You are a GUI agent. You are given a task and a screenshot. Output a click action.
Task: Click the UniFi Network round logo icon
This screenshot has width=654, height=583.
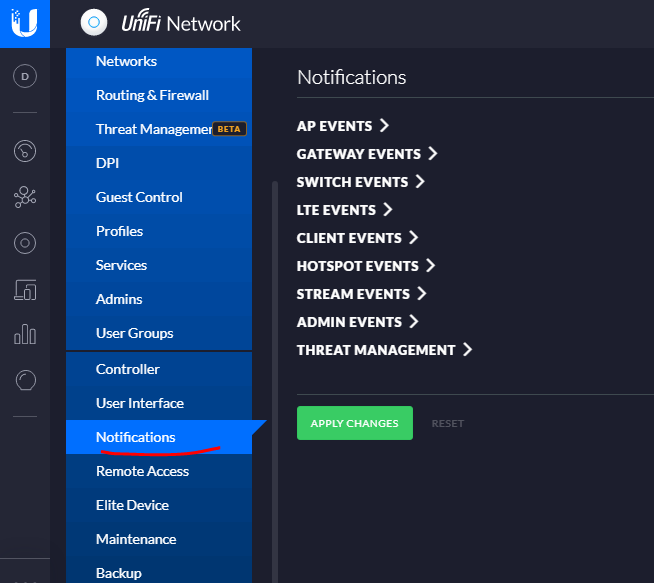(x=94, y=23)
